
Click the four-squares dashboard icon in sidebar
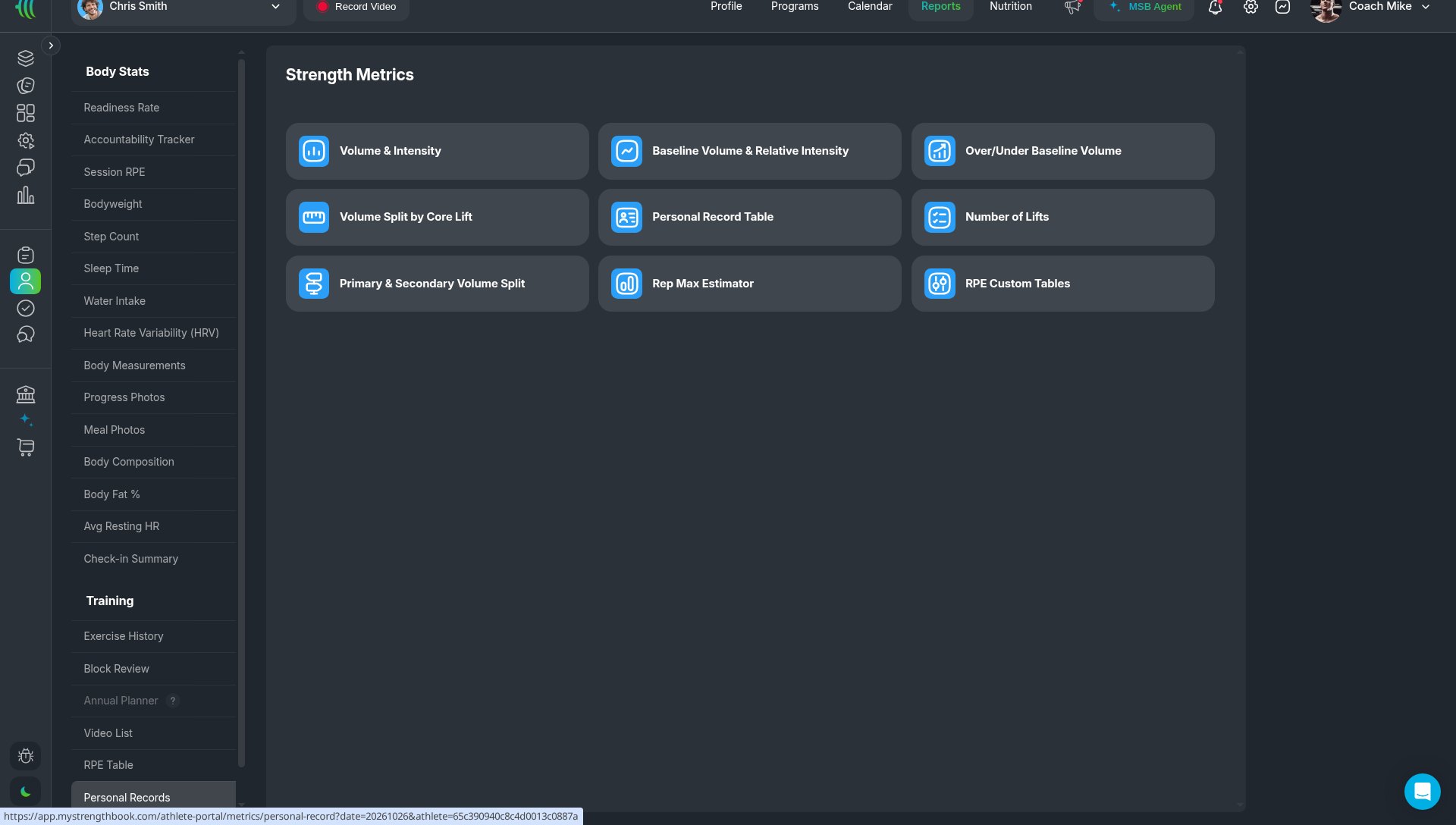coord(26,113)
